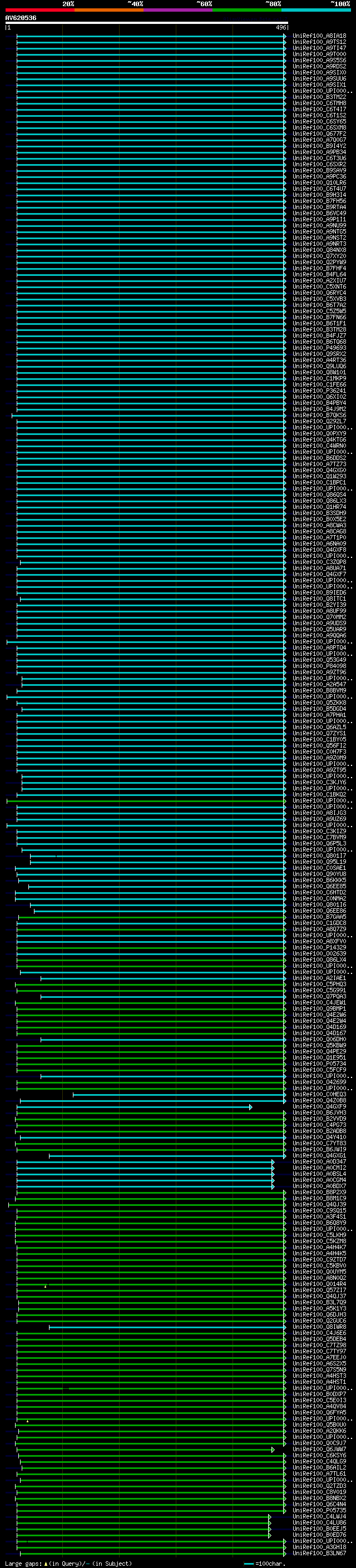This screenshot has width=356, height=1568.
Task: Select the UniRef100_B4FL64 label
Action: tap(319, 275)
